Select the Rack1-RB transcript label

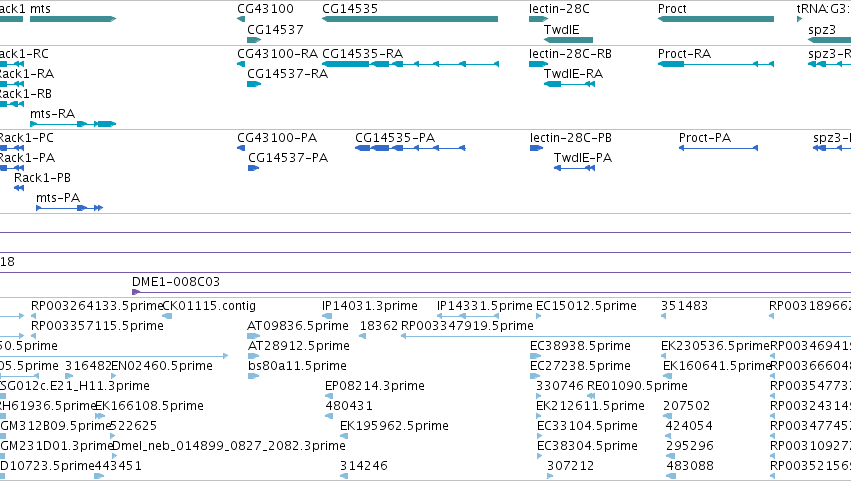pyautogui.click(x=26, y=94)
